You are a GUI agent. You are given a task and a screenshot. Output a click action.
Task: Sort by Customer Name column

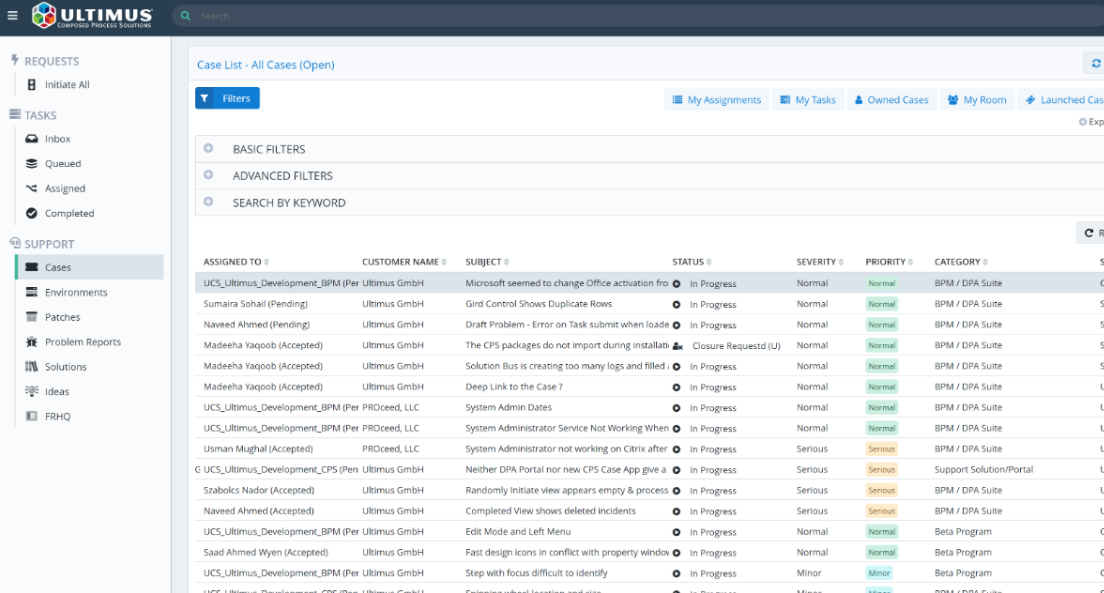(x=404, y=262)
